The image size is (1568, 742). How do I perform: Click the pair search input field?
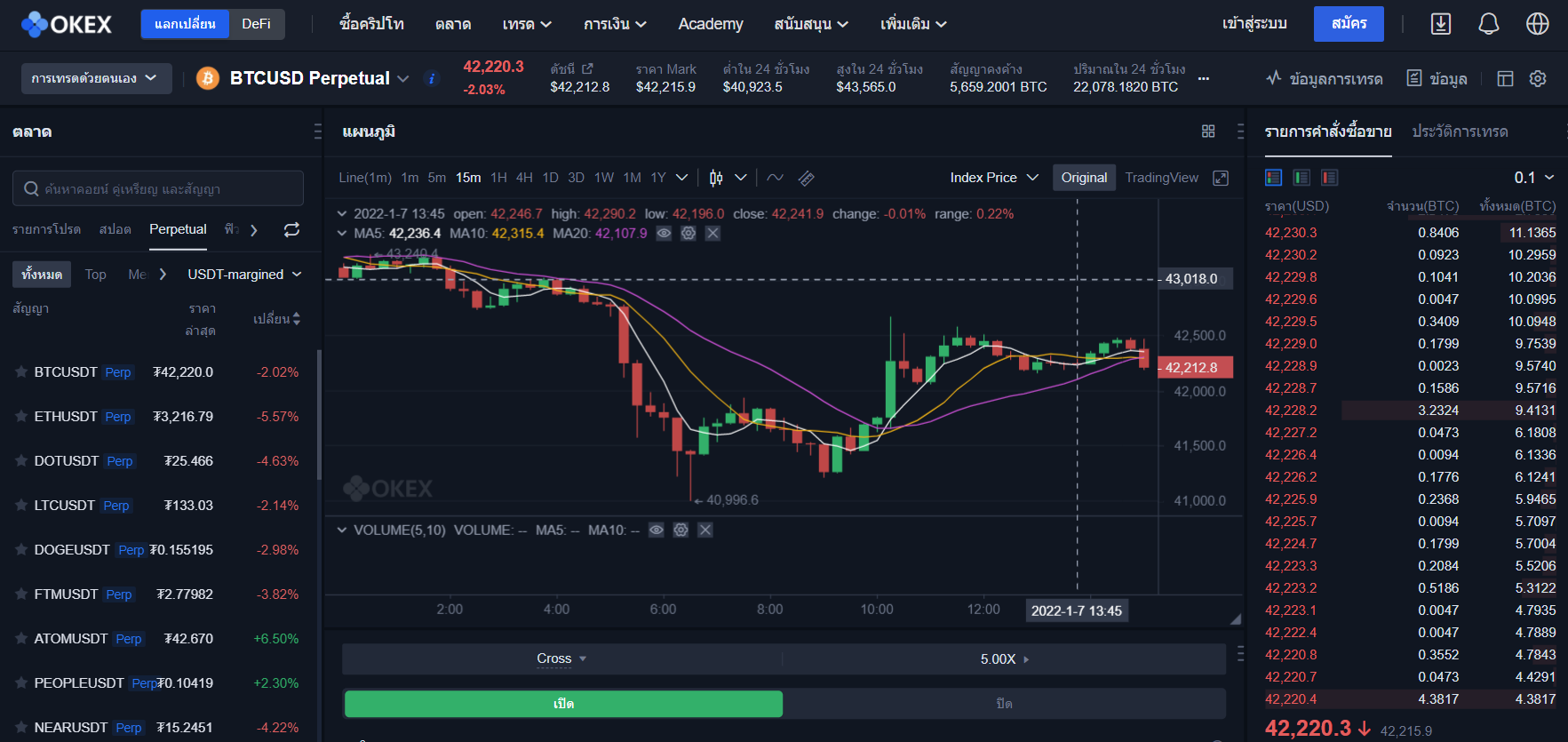pyautogui.click(x=158, y=189)
